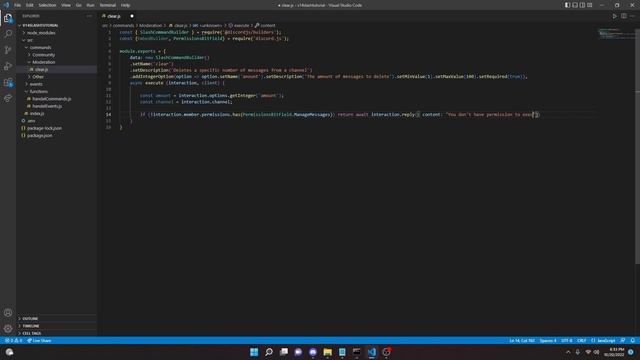Viewport: 640px width, 360px height.
Task: Click the code minimap preview
Action: point(616,33)
